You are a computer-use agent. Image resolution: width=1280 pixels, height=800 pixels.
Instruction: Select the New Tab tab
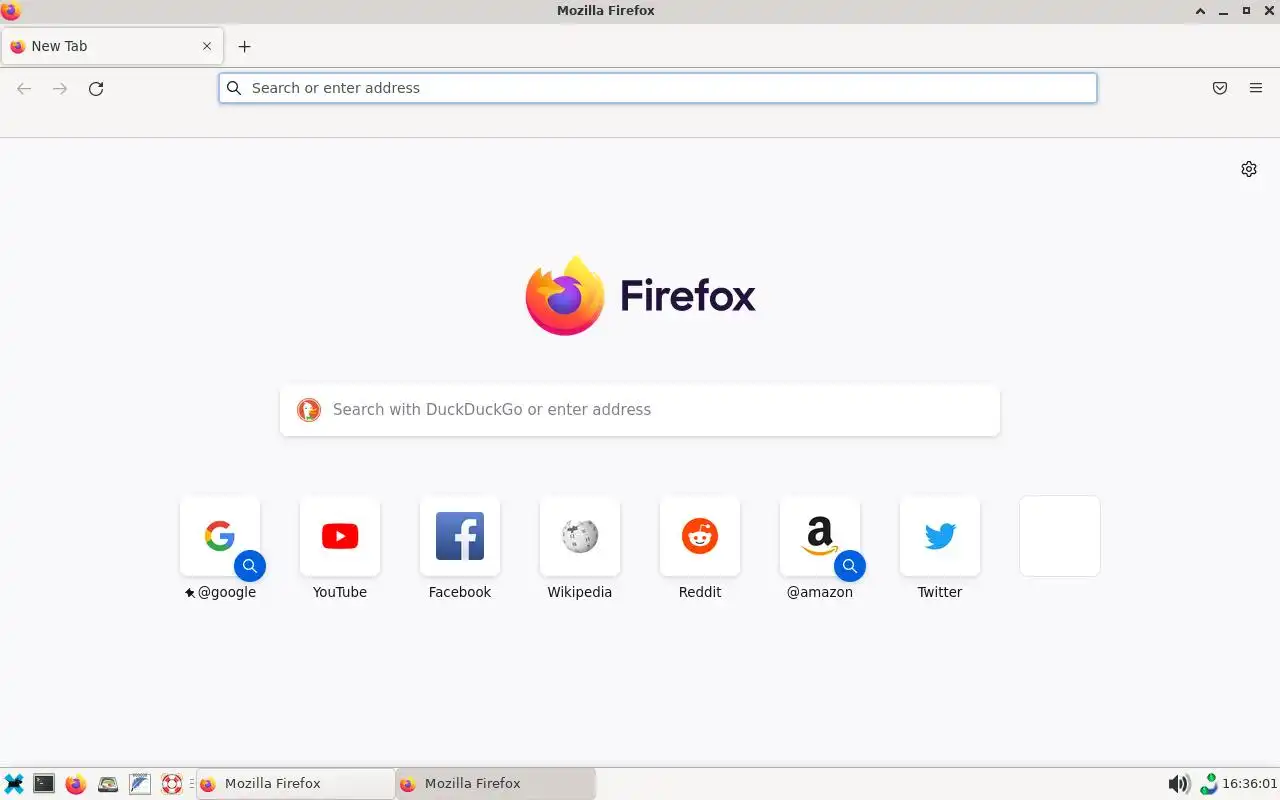[112, 46]
